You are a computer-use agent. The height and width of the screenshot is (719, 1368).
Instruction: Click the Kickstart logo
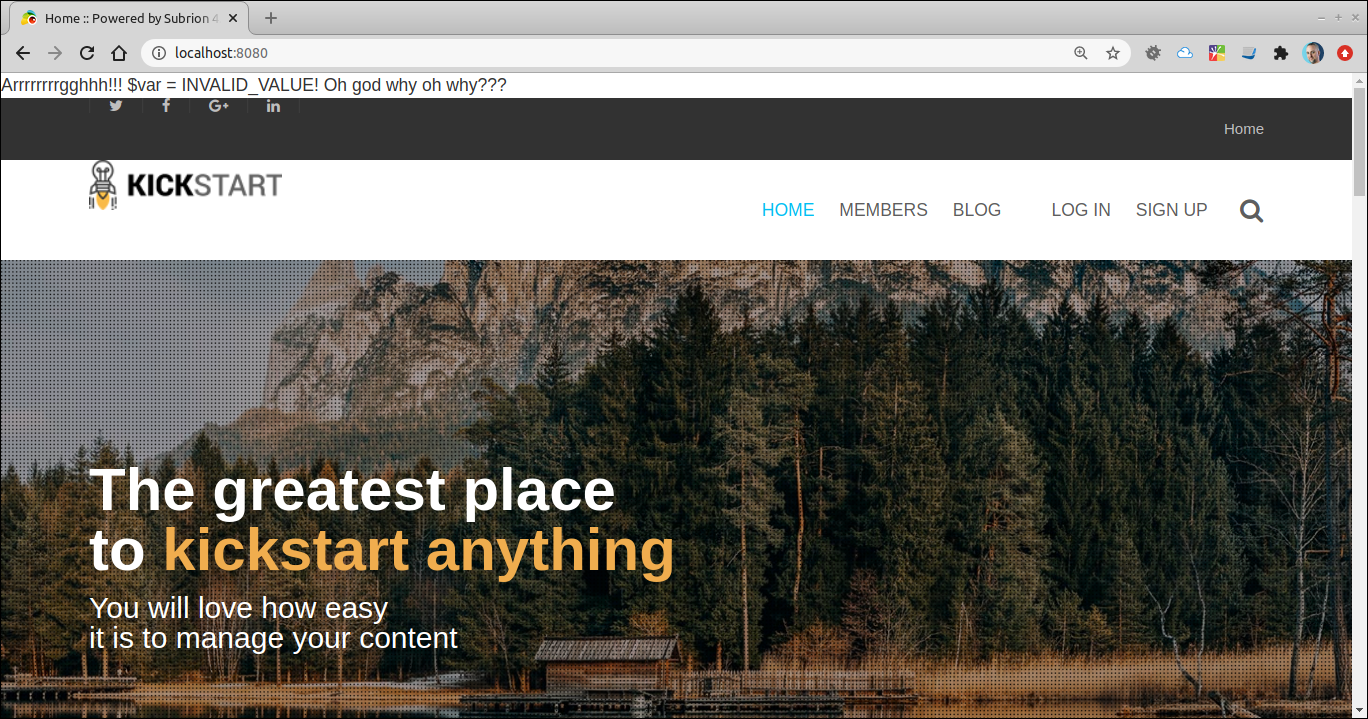click(x=185, y=186)
